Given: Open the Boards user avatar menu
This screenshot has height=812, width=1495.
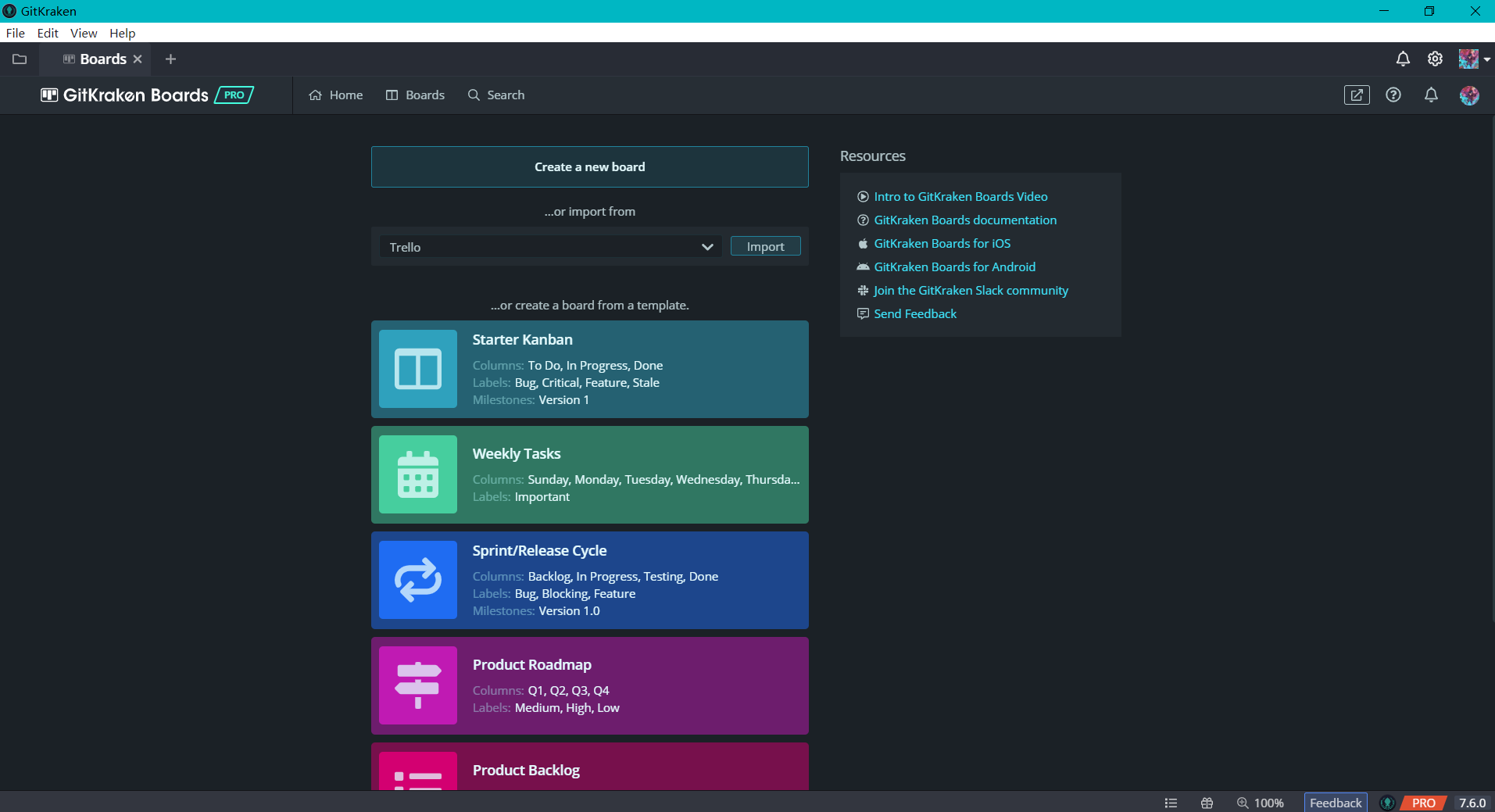Looking at the screenshot, I should click(x=1469, y=95).
